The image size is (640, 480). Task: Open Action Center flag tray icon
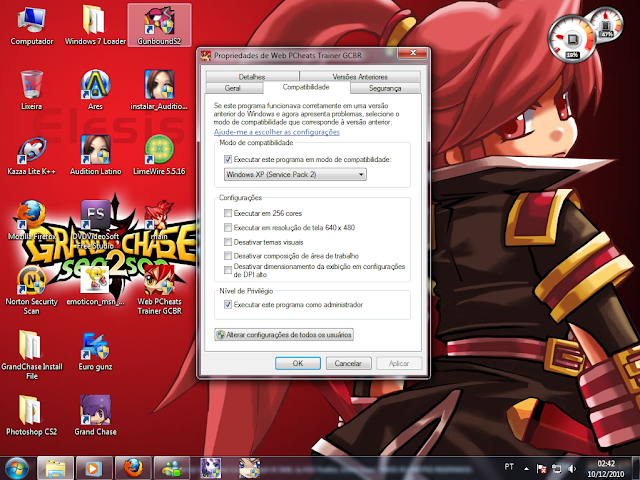(541, 469)
